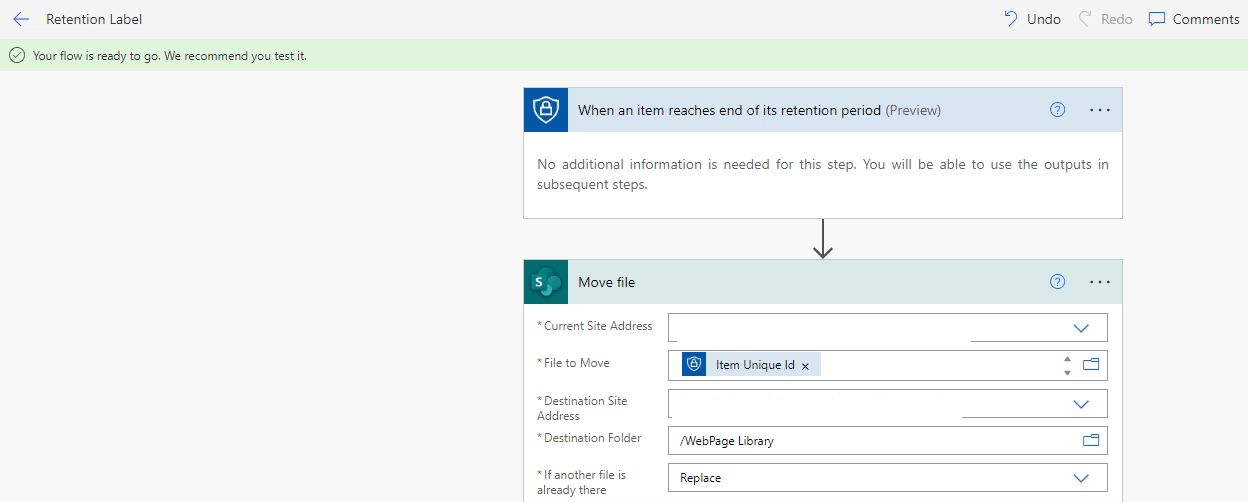Open the Destination Folder picker icon
The width and height of the screenshot is (1248, 502).
1091,441
